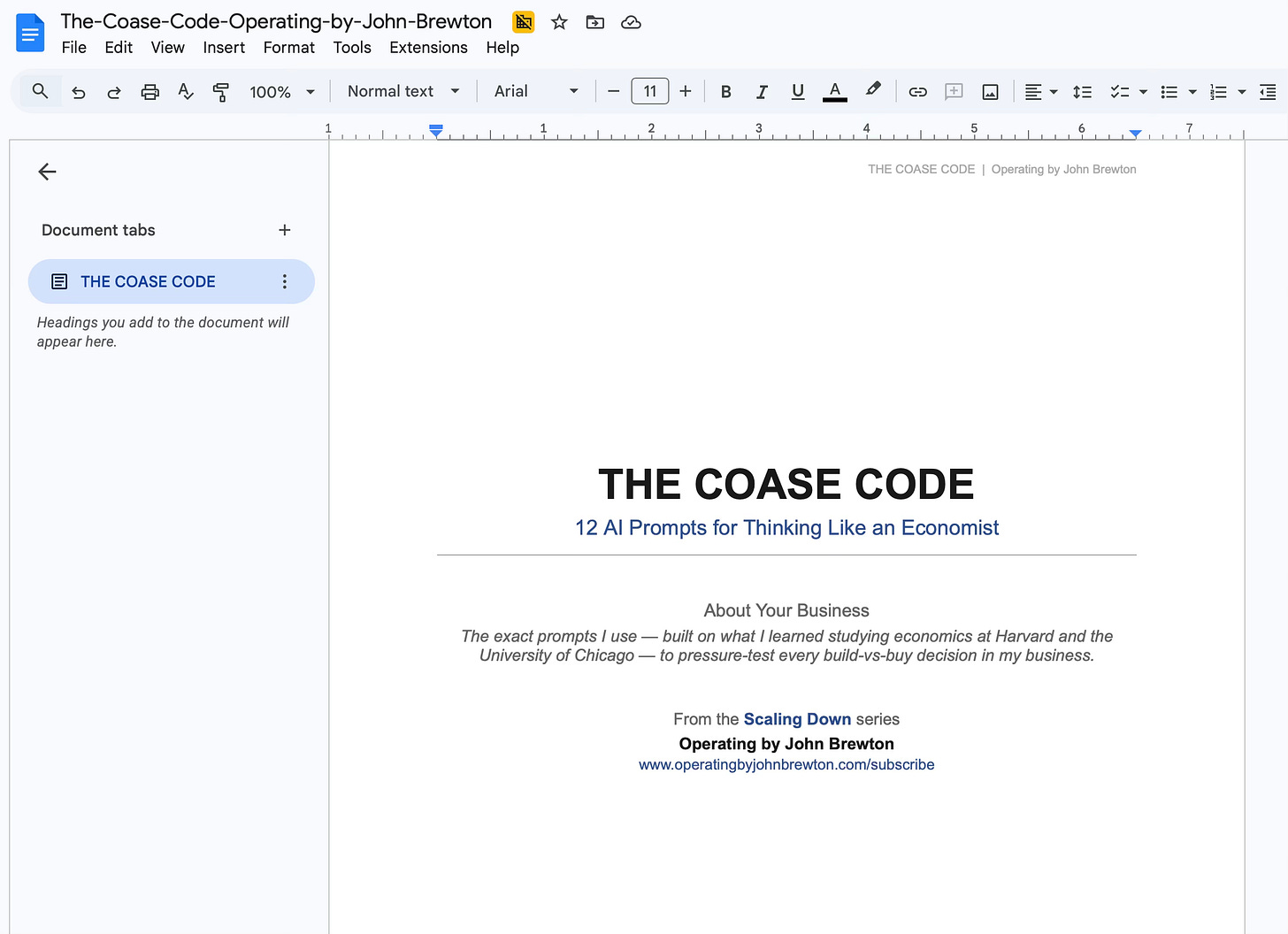Open the zoom level dropdown
The image size is (1288, 934).
click(x=282, y=92)
